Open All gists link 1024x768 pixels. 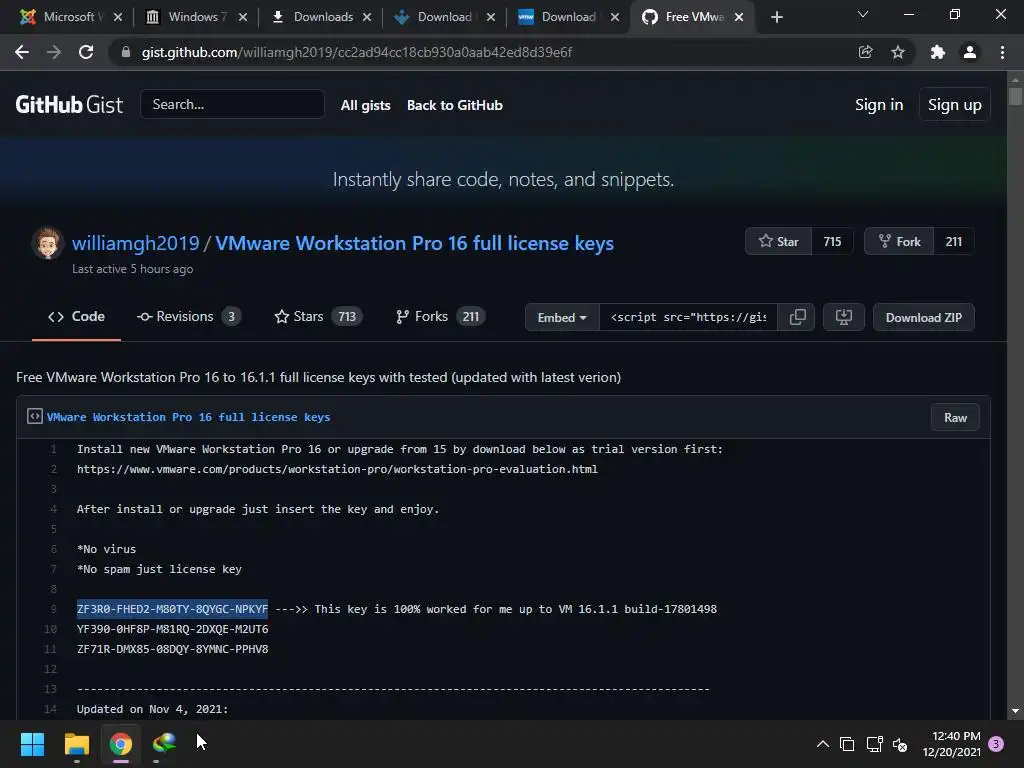pos(366,105)
